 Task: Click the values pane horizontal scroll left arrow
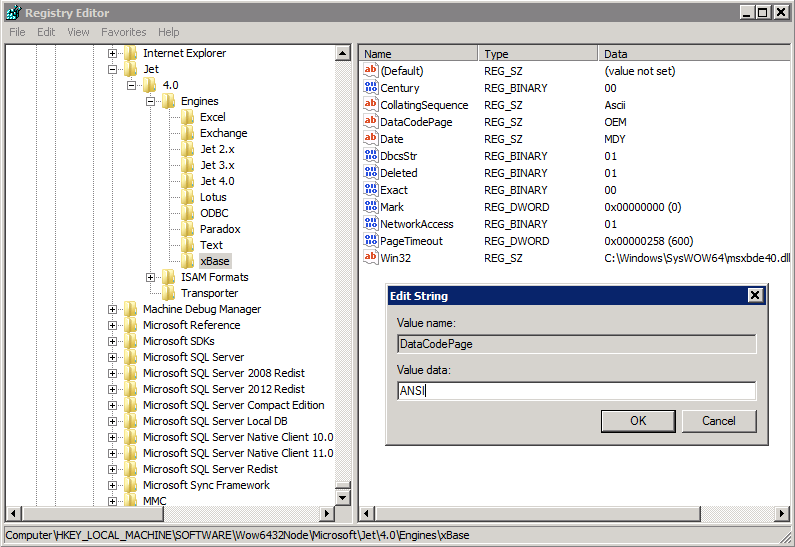tap(367, 514)
